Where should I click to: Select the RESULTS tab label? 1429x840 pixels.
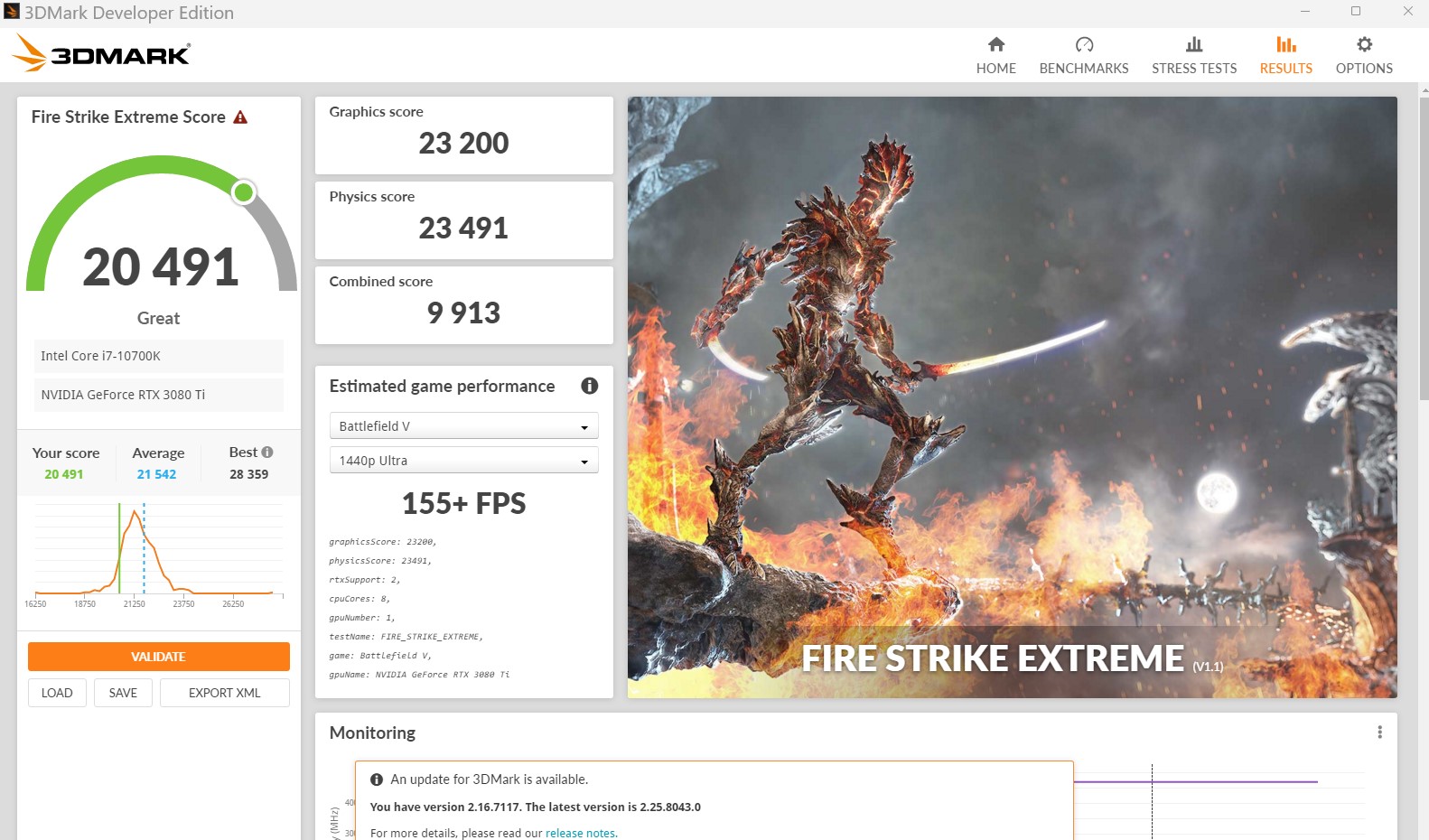click(1286, 69)
